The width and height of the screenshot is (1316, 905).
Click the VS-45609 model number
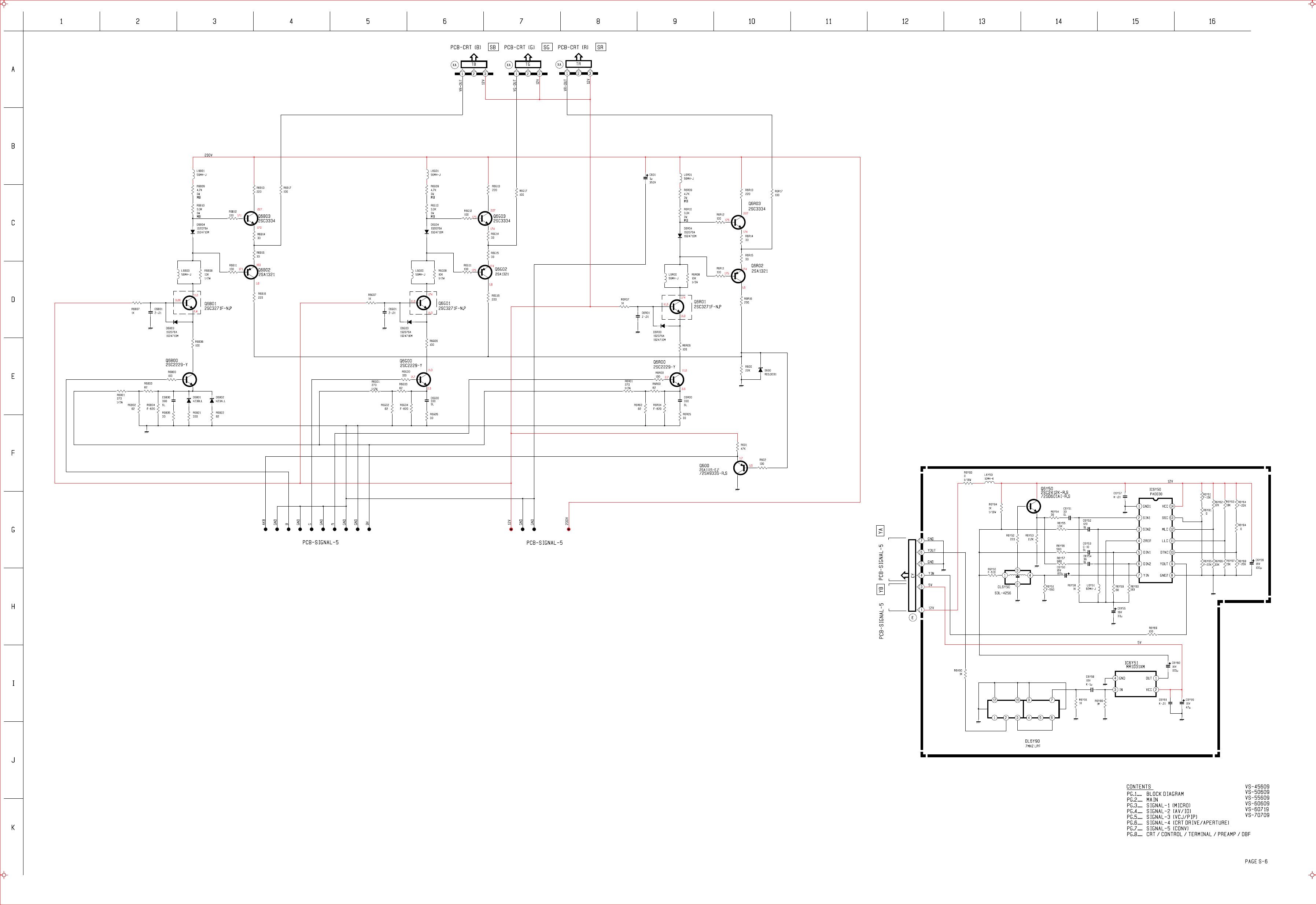(1257, 787)
